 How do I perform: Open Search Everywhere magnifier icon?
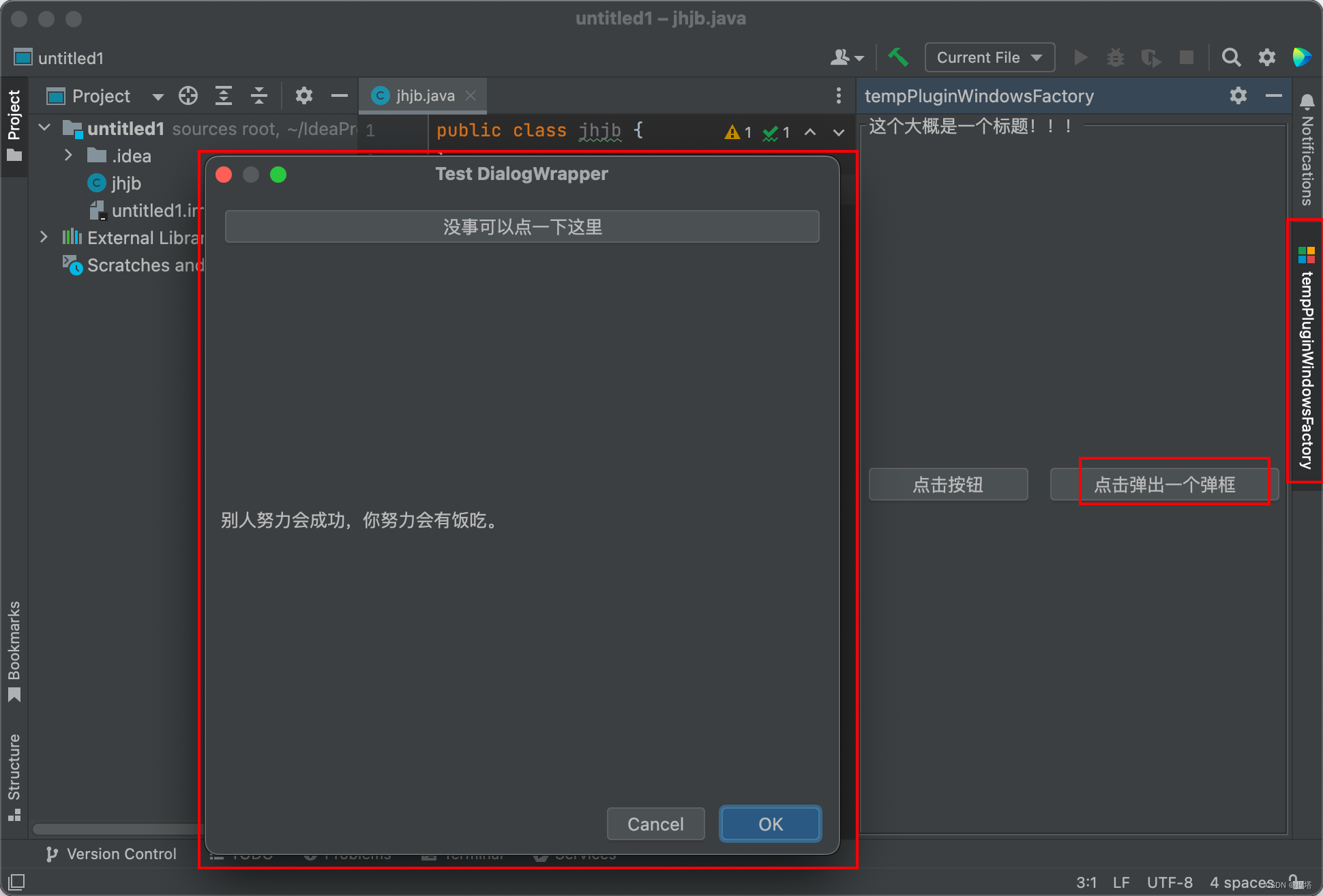click(x=1231, y=57)
